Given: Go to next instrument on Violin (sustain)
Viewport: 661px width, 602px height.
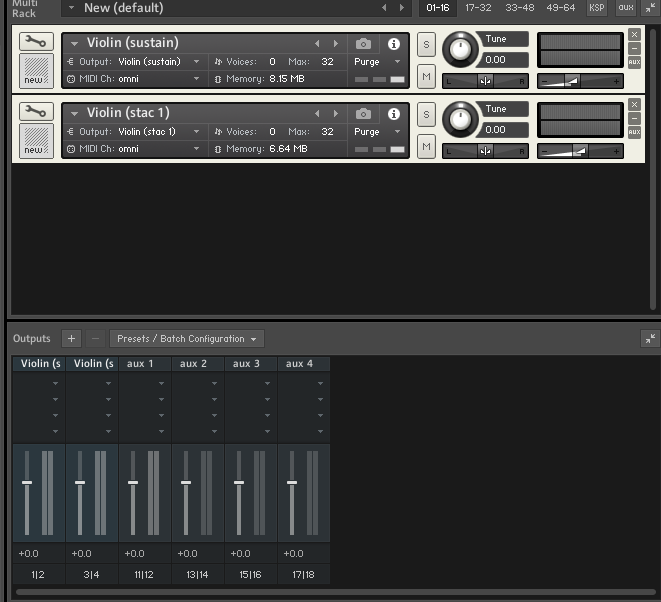Looking at the screenshot, I should (336, 43).
